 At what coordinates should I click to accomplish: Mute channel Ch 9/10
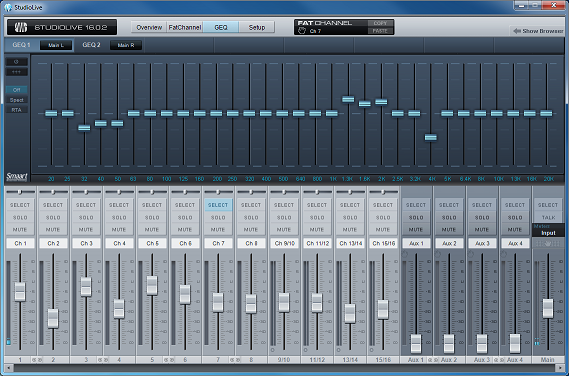[x=284, y=229]
